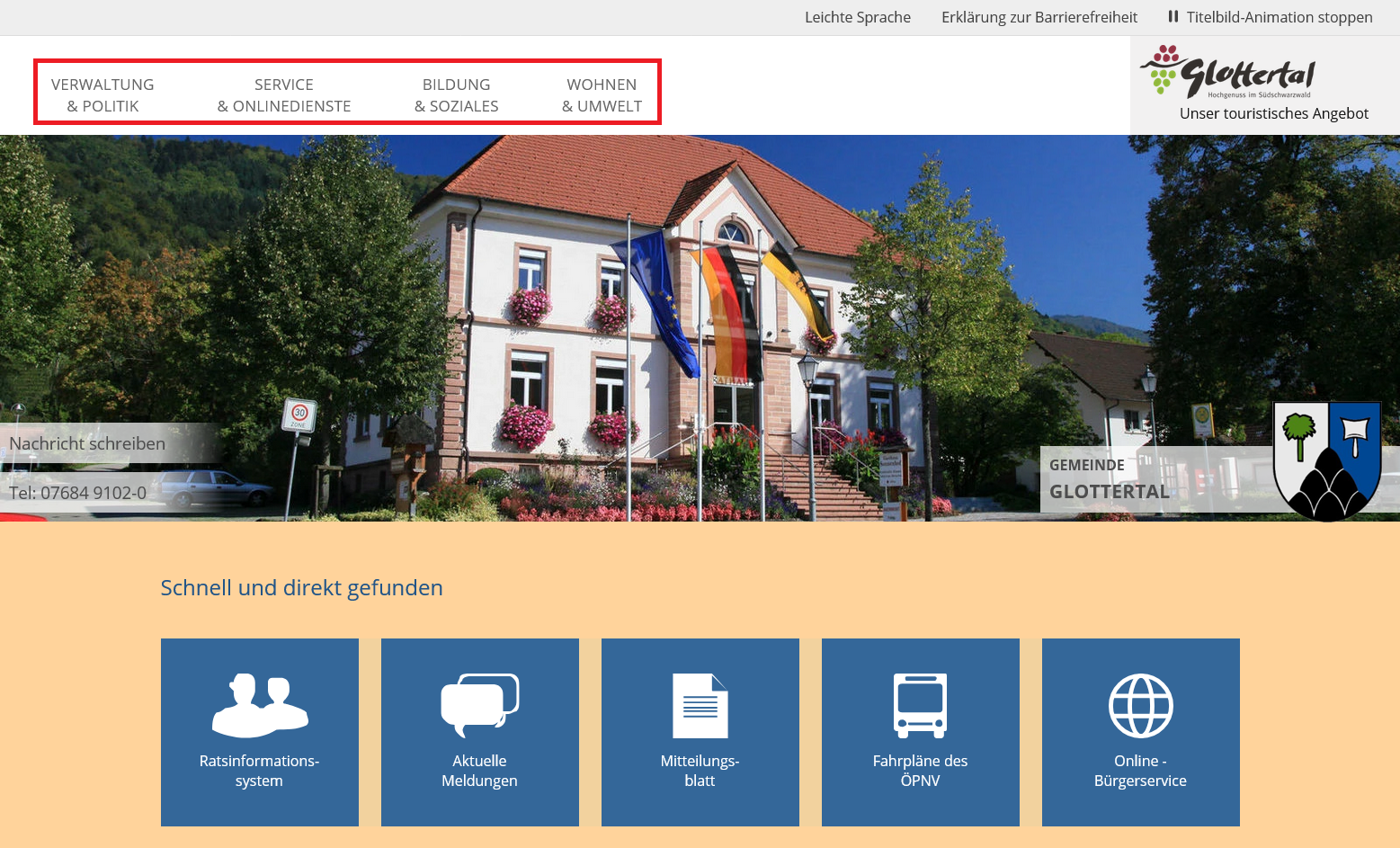
Task: Stop the Titelbild-Animation
Action: point(1270,17)
